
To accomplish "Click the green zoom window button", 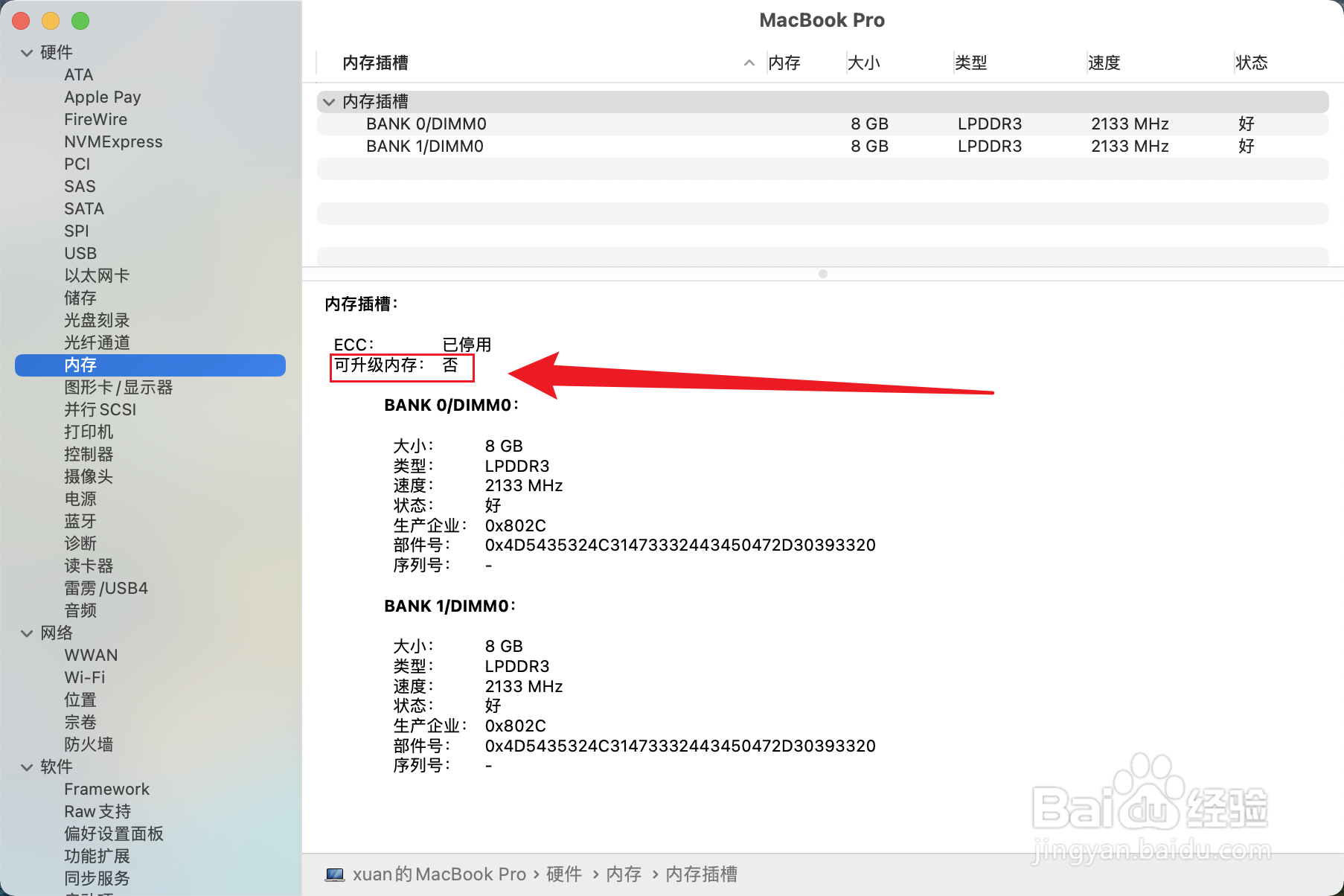I will pos(80,22).
